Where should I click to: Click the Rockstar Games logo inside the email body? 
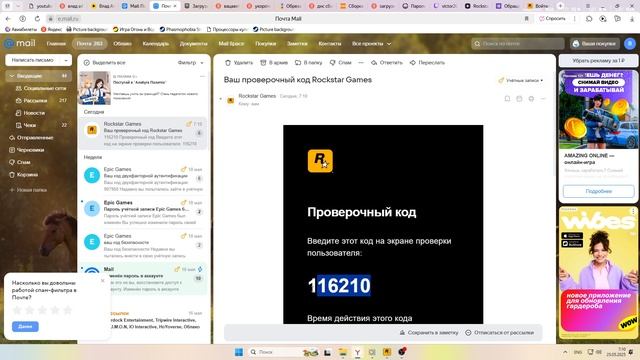click(x=320, y=161)
